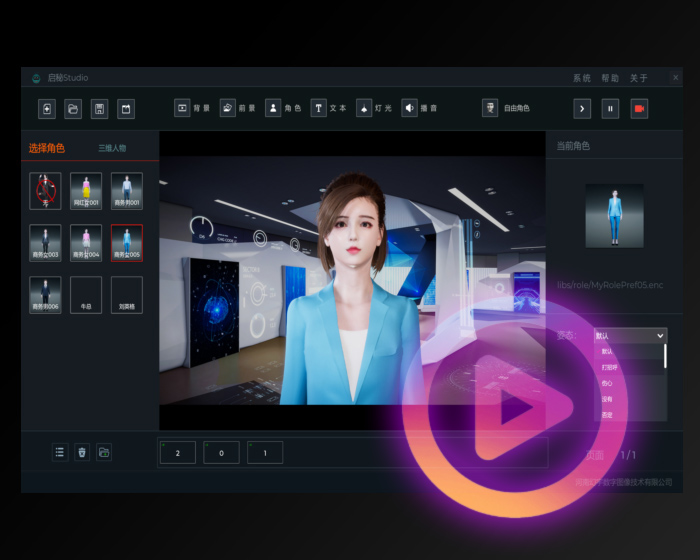Expand the 姿态 pose dropdown
700x560 pixels.
[630, 336]
